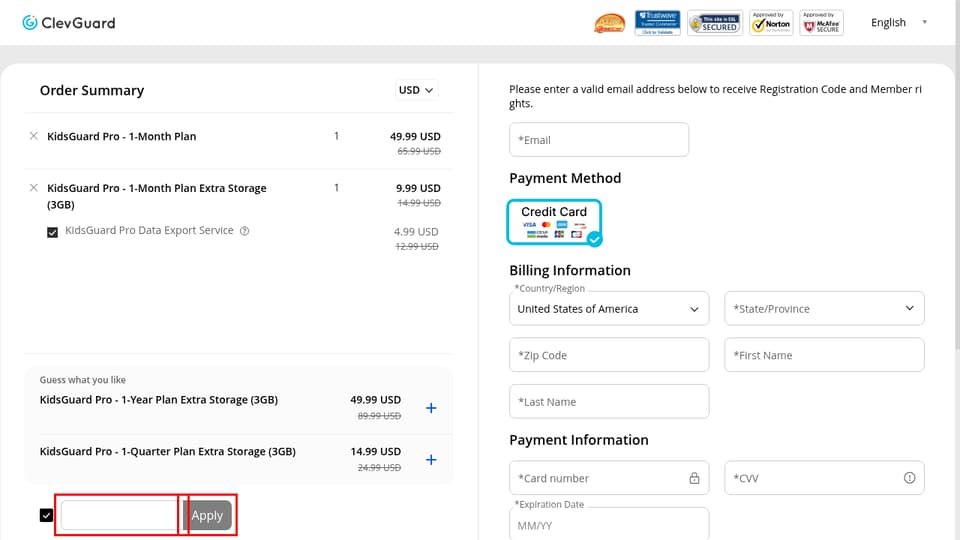Click the '49.99 USD' price of 1-Month Plan
The height and width of the screenshot is (540, 960).
click(415, 137)
